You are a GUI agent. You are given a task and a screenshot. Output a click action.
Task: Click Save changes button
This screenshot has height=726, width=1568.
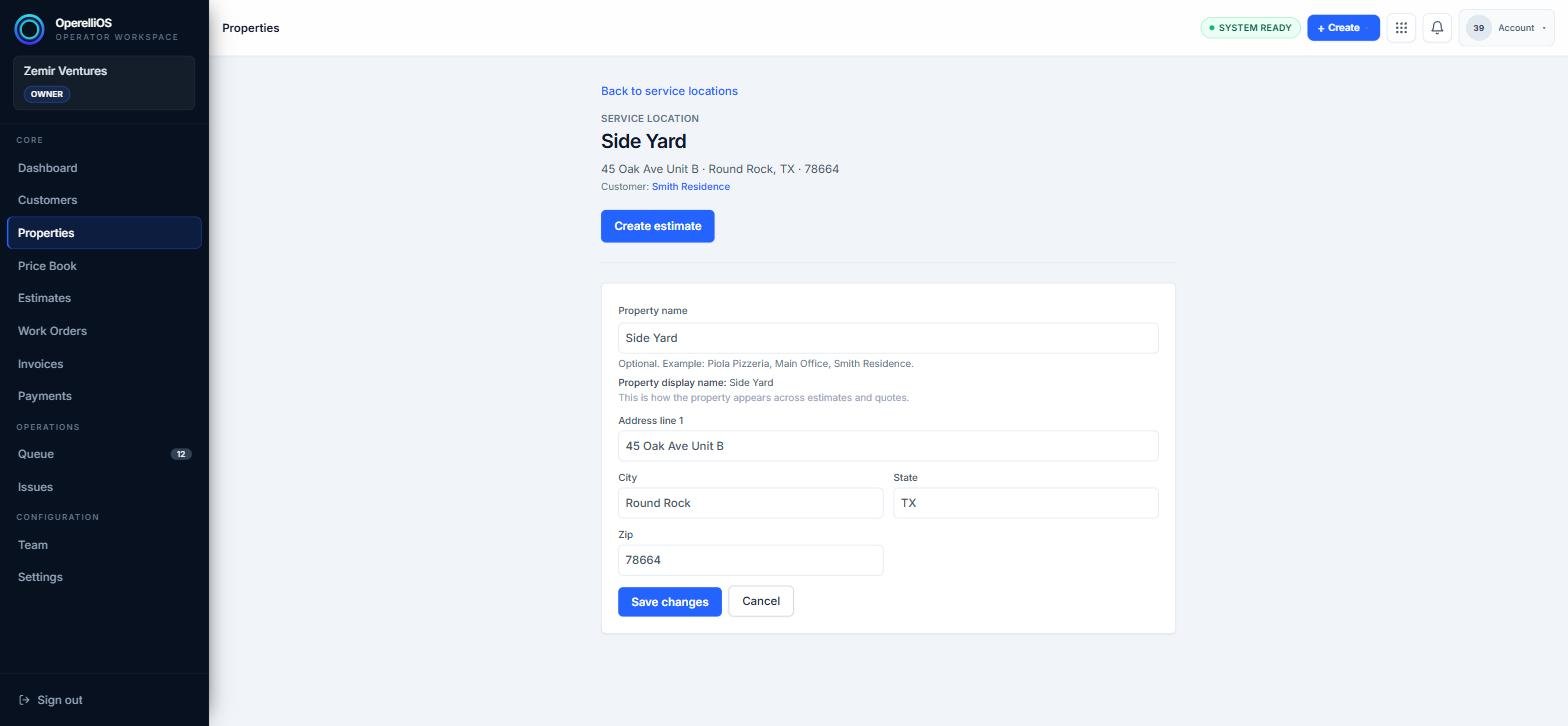(670, 602)
